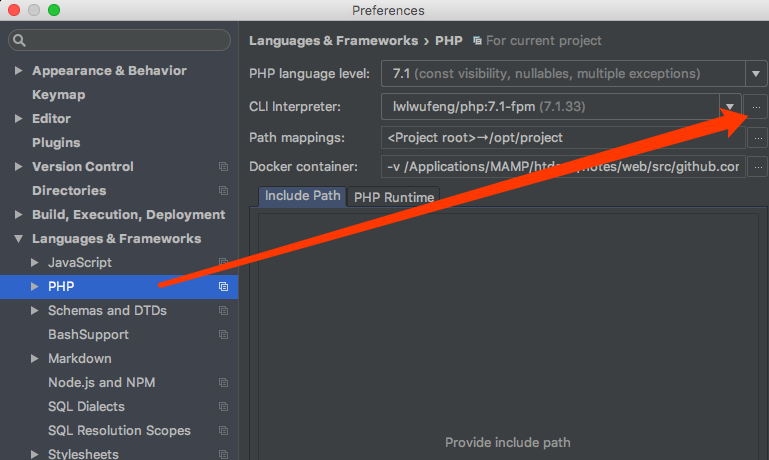The width and height of the screenshot is (769, 460).
Task: Click the Docker container ellipsis button
Action: click(757, 167)
